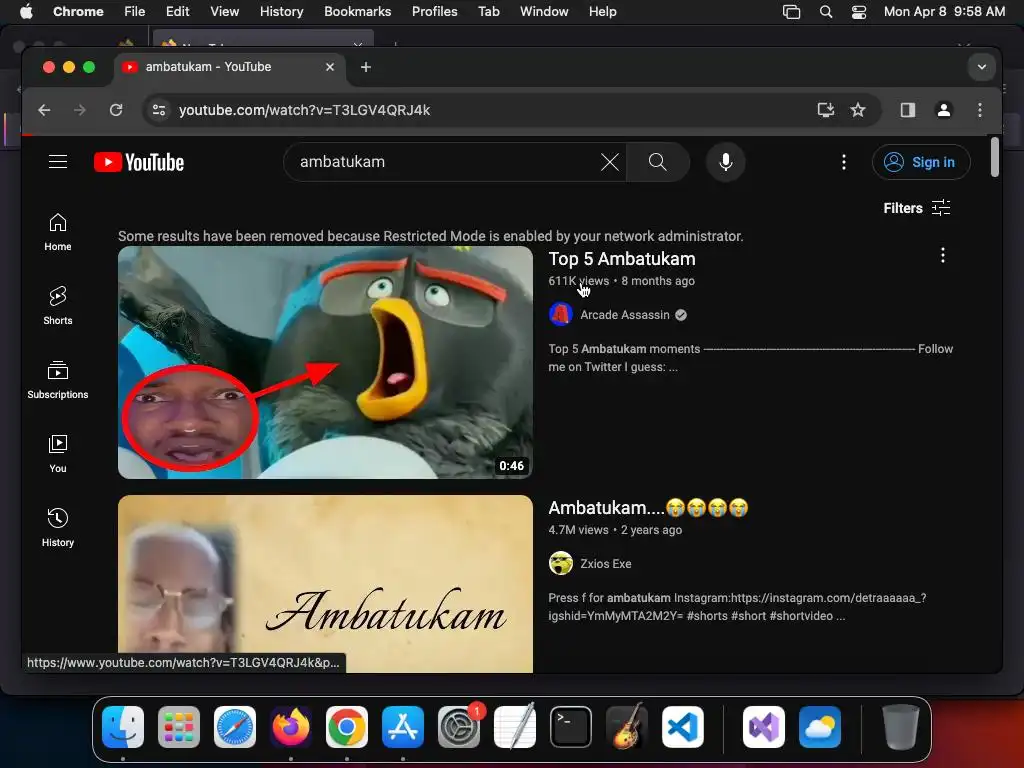Open the History menu in menu bar

click(281, 11)
